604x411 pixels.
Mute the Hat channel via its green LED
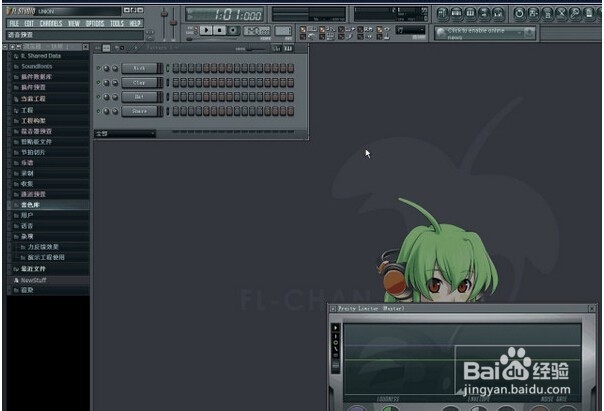[x=99, y=97]
